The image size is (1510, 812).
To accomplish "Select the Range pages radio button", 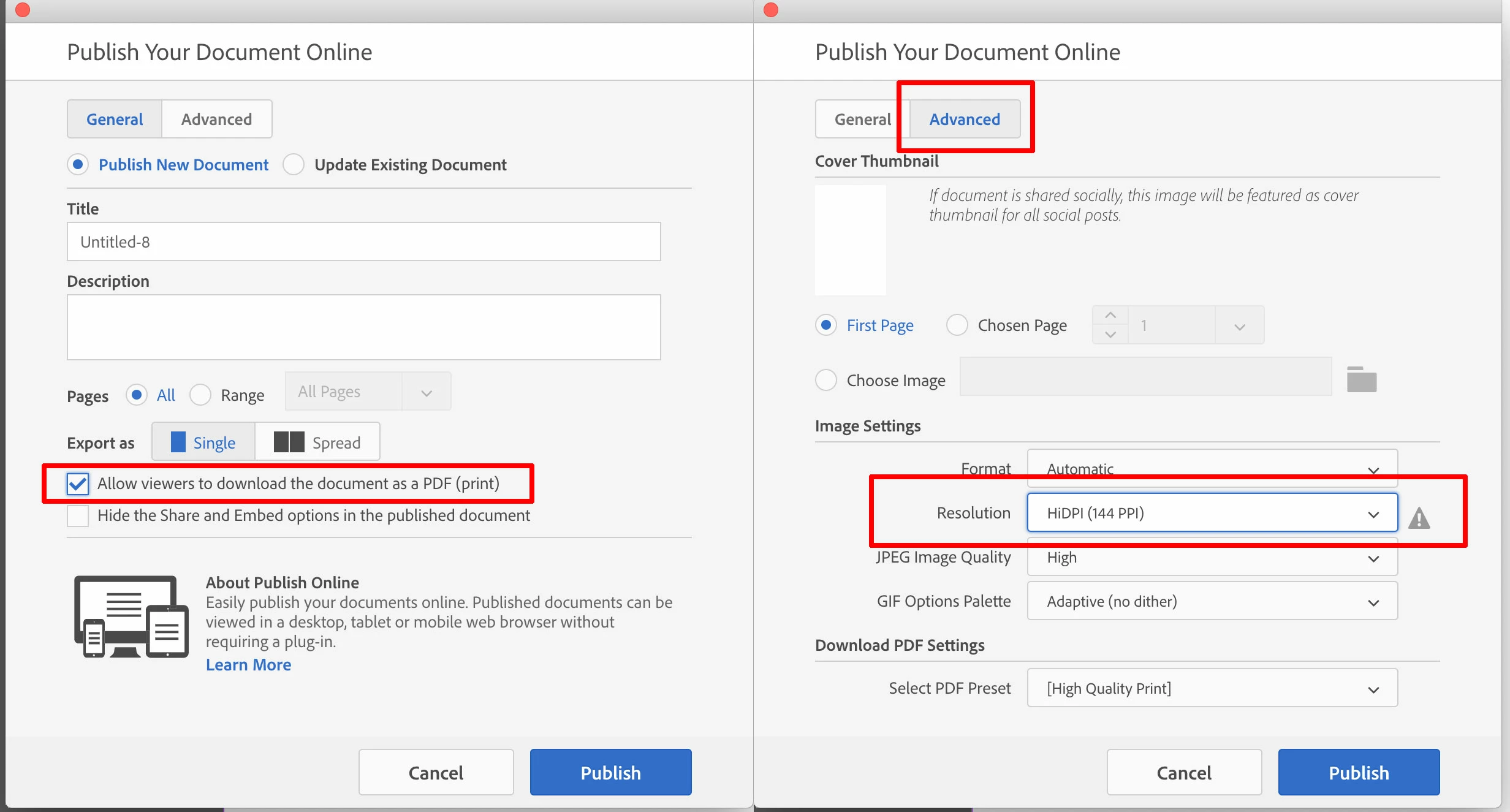I will pos(200,395).
